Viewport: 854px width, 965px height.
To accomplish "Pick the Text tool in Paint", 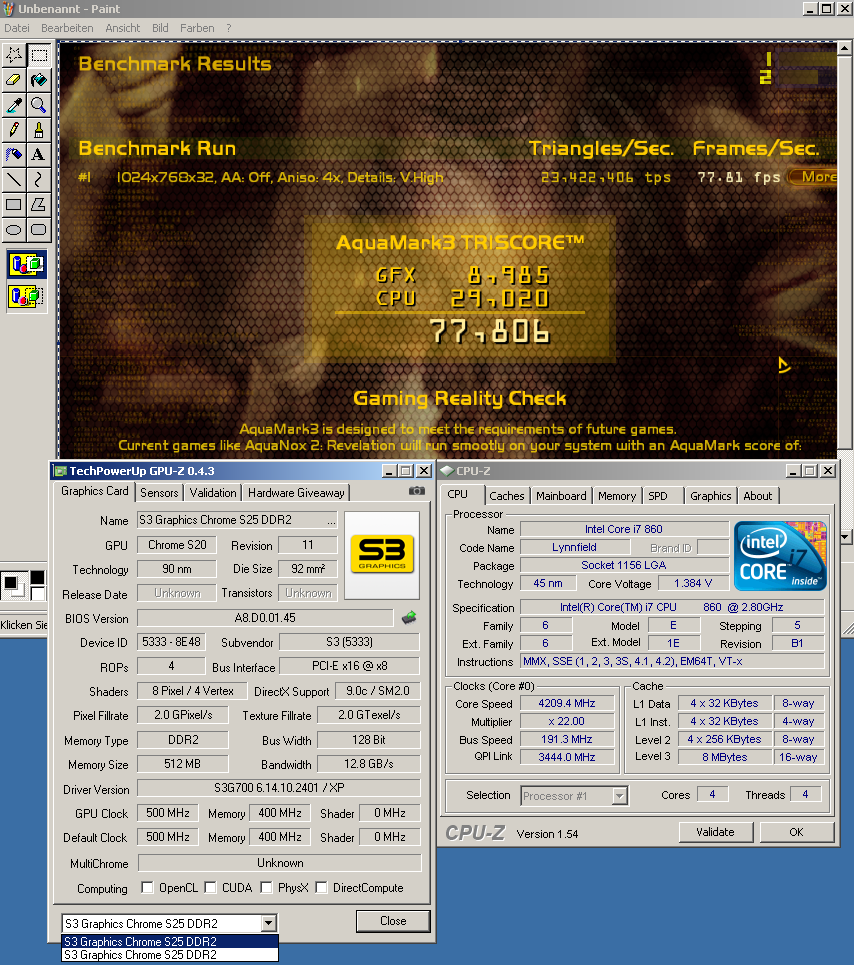I will point(39,154).
